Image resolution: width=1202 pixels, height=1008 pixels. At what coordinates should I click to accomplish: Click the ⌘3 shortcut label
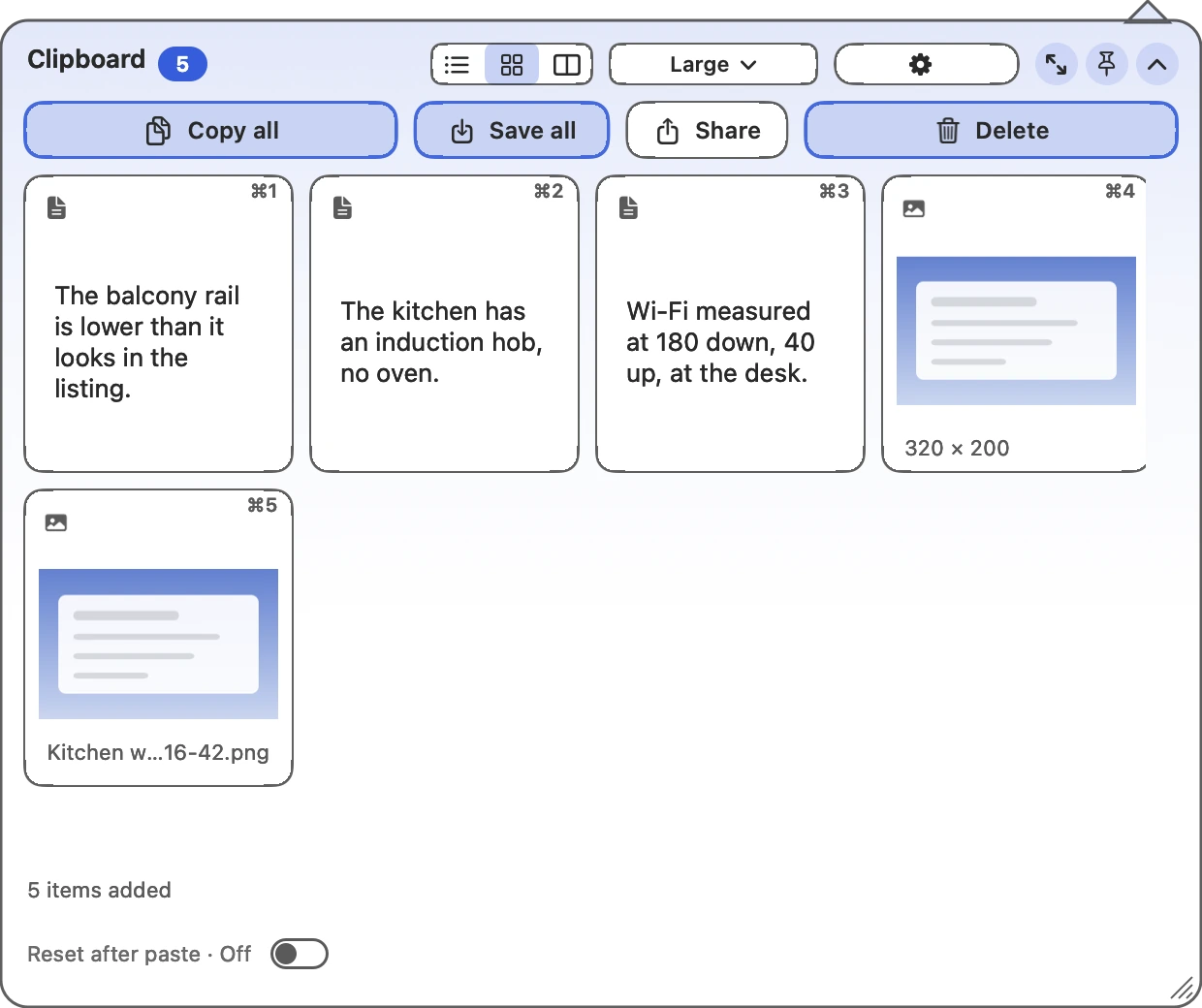coord(835,191)
